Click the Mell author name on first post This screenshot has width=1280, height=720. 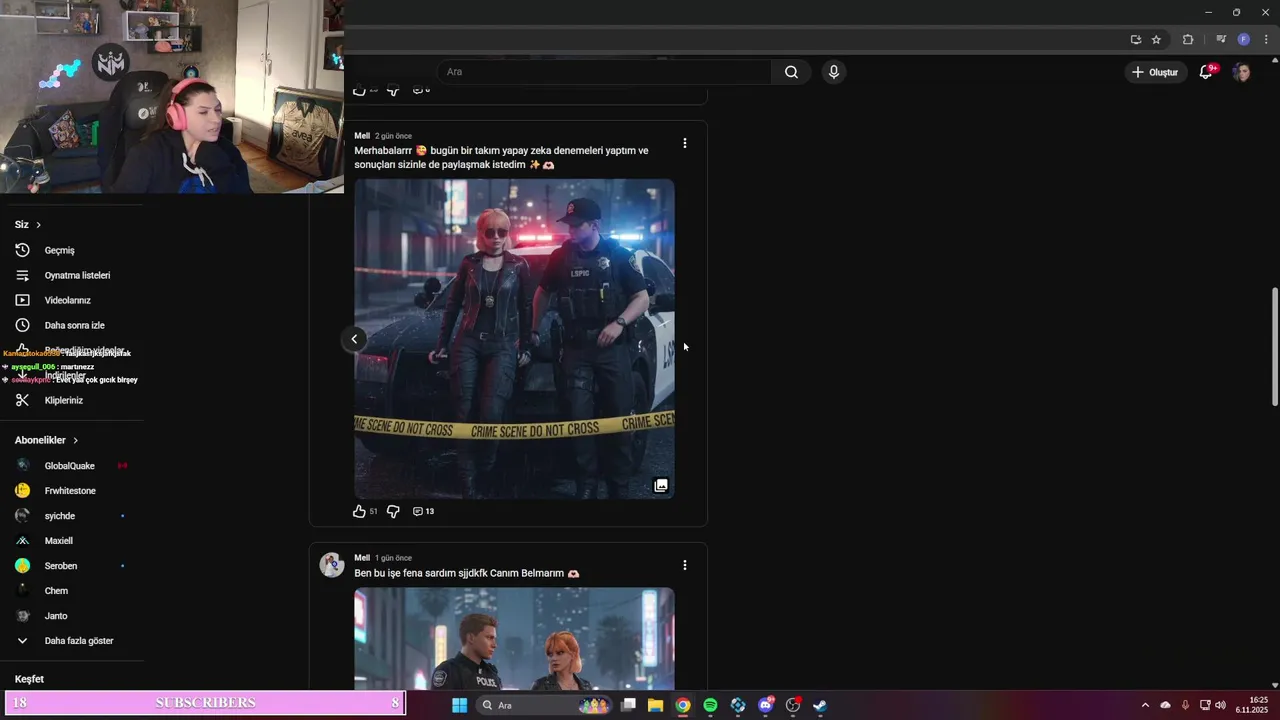362,136
